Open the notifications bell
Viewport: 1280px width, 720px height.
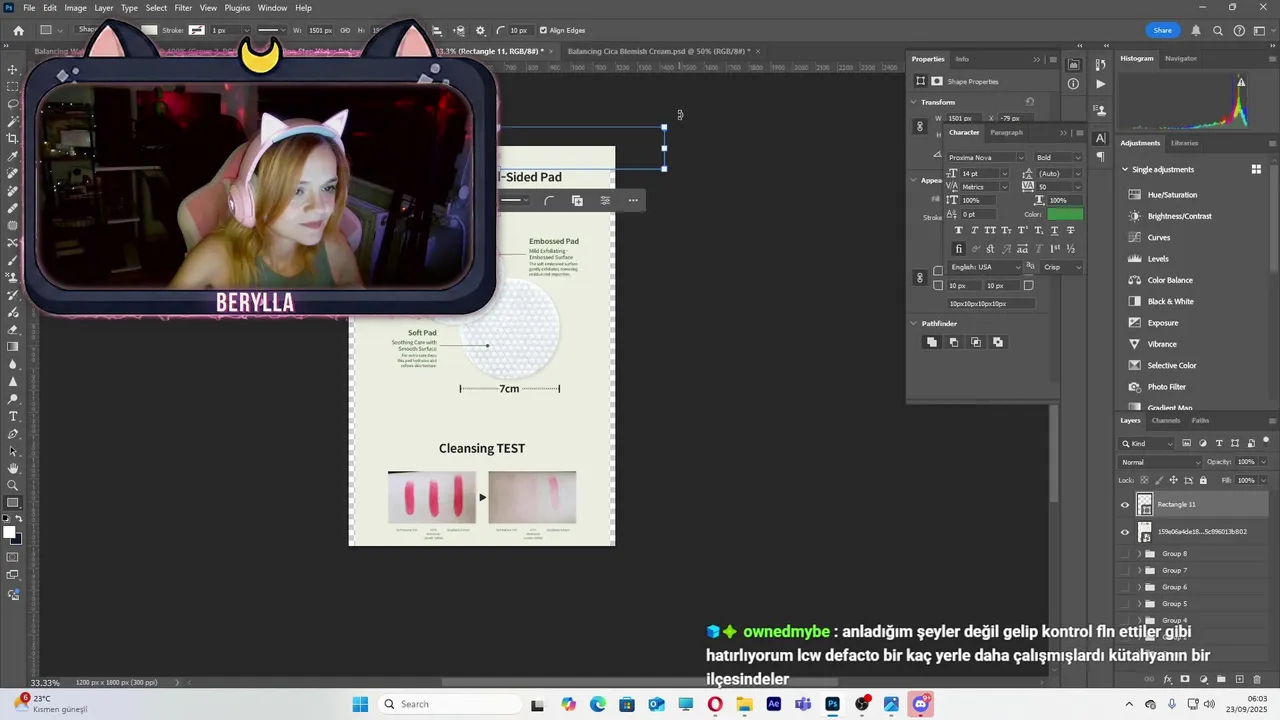pyautogui.click(x=1196, y=30)
